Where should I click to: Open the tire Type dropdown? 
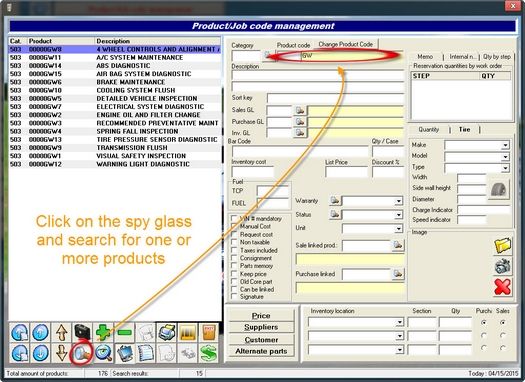click(505, 167)
